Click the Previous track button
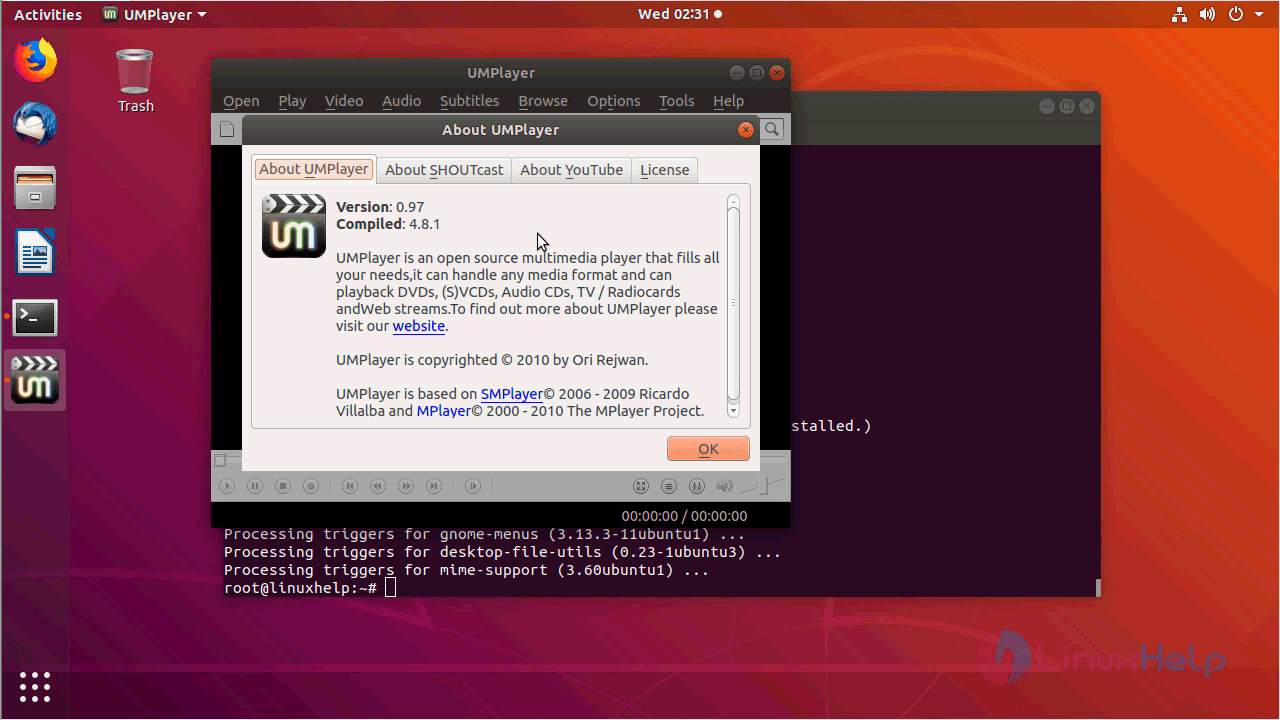The image size is (1280, 720). point(349,486)
